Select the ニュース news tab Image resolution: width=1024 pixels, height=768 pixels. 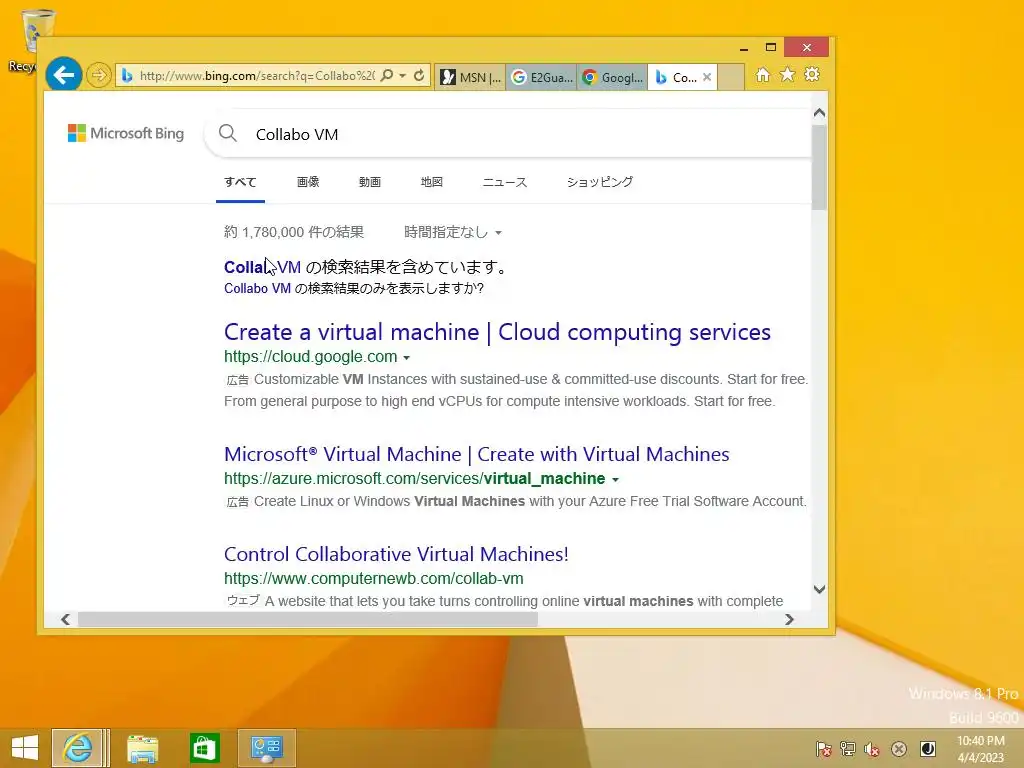point(505,182)
